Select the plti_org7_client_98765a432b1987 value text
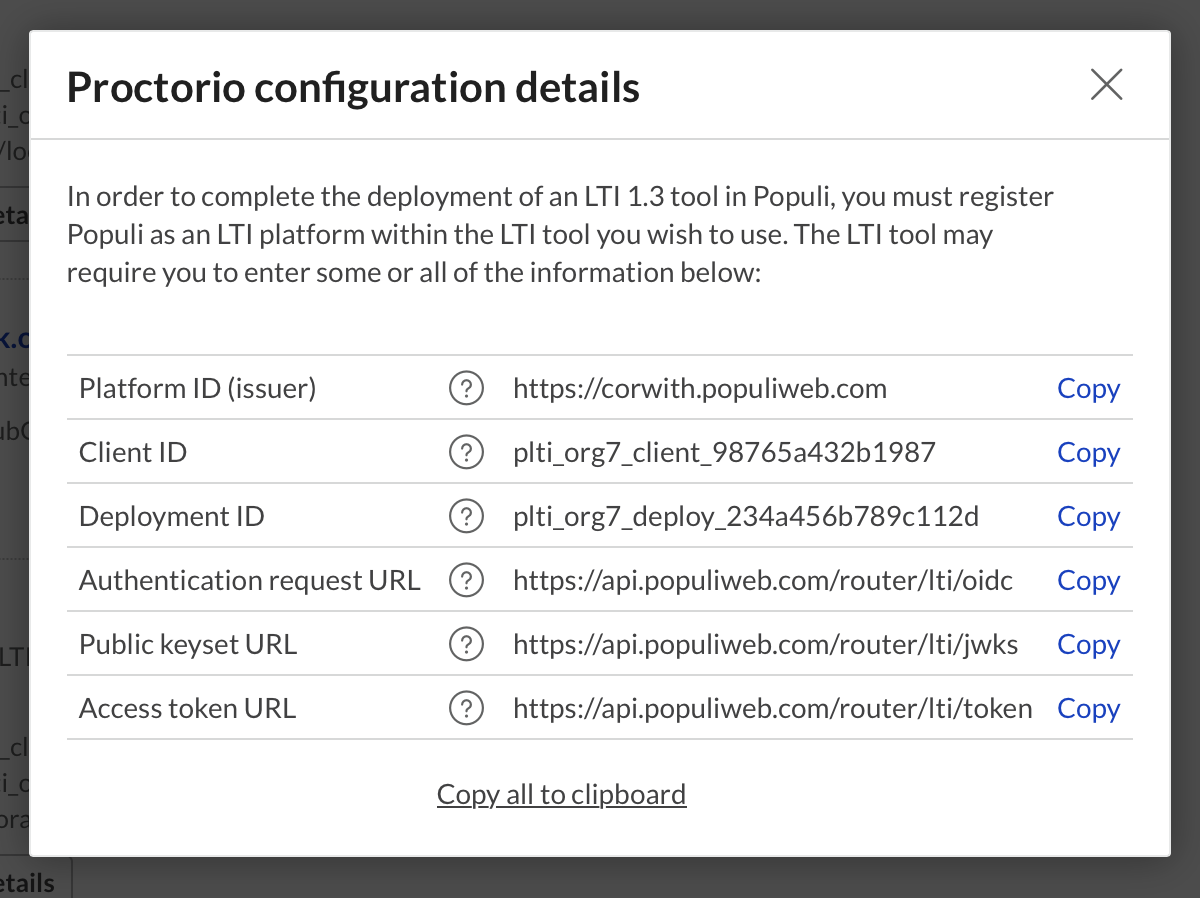This screenshot has width=1200, height=898. pyautogui.click(x=724, y=452)
